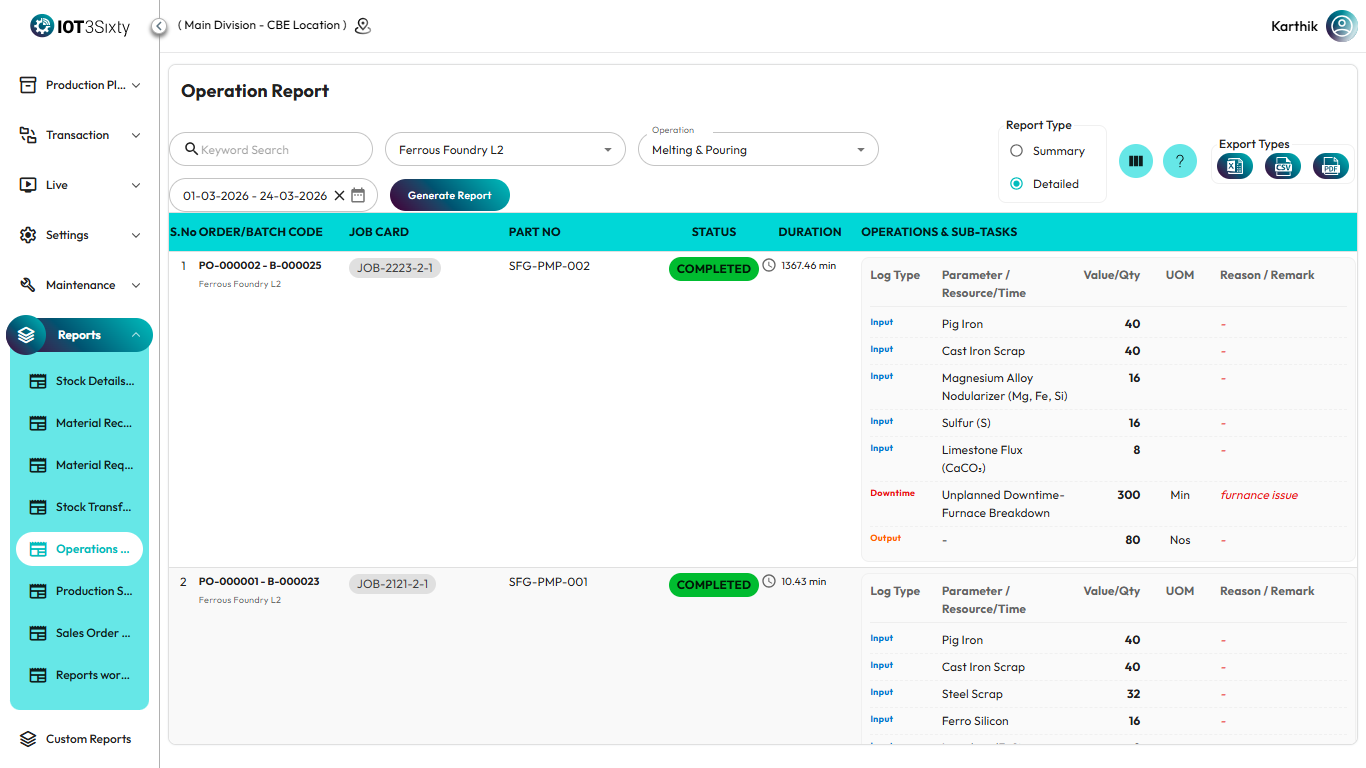Click the Generate Report button
Viewport: 1366px width, 768px height.
(x=449, y=195)
